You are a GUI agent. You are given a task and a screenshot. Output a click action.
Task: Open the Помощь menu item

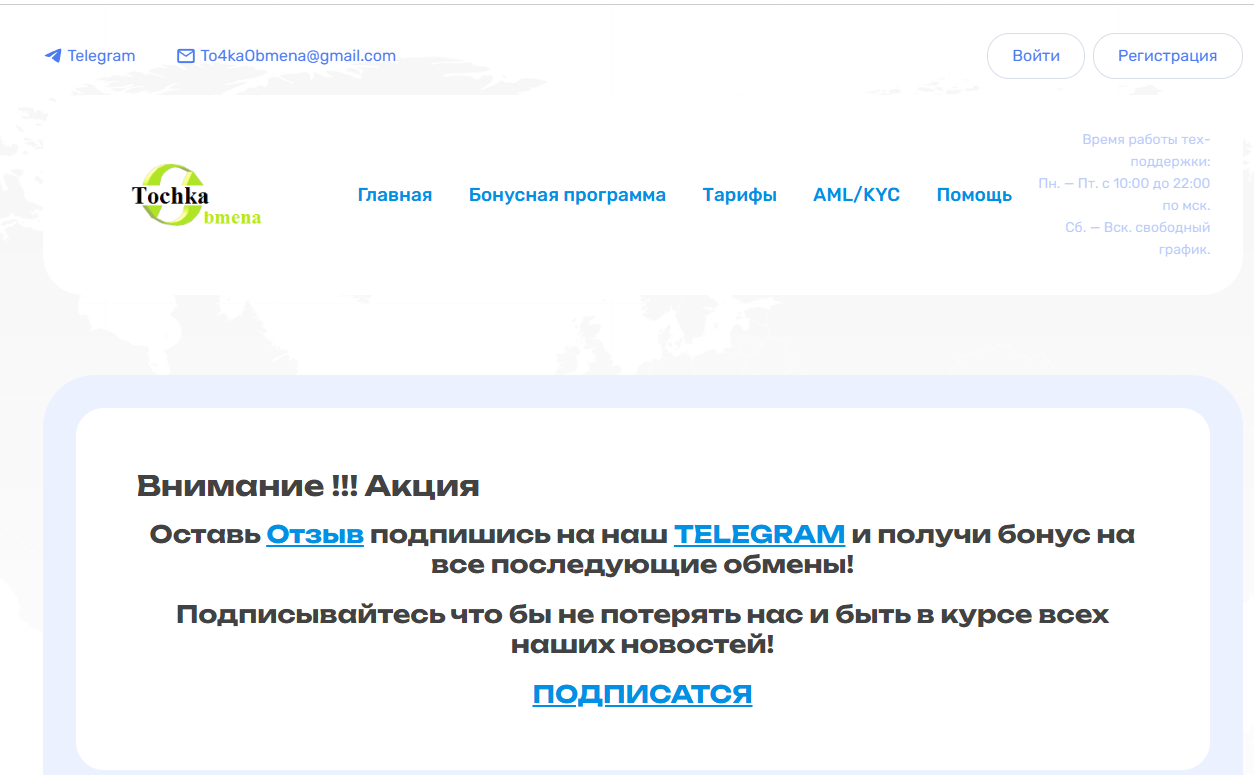(974, 195)
